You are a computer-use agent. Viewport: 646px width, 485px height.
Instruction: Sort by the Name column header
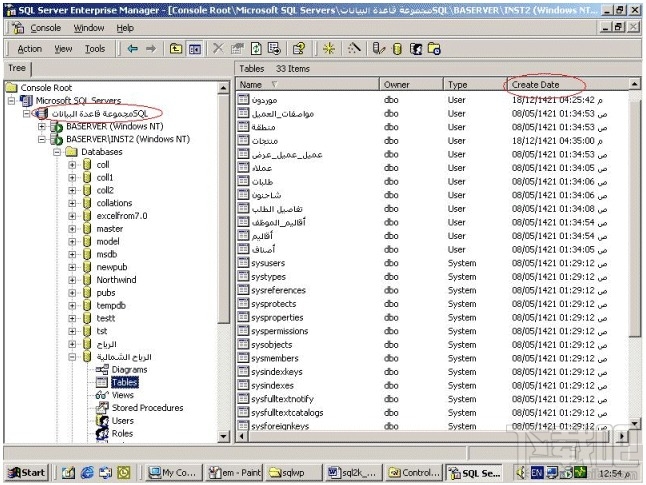[x=307, y=84]
